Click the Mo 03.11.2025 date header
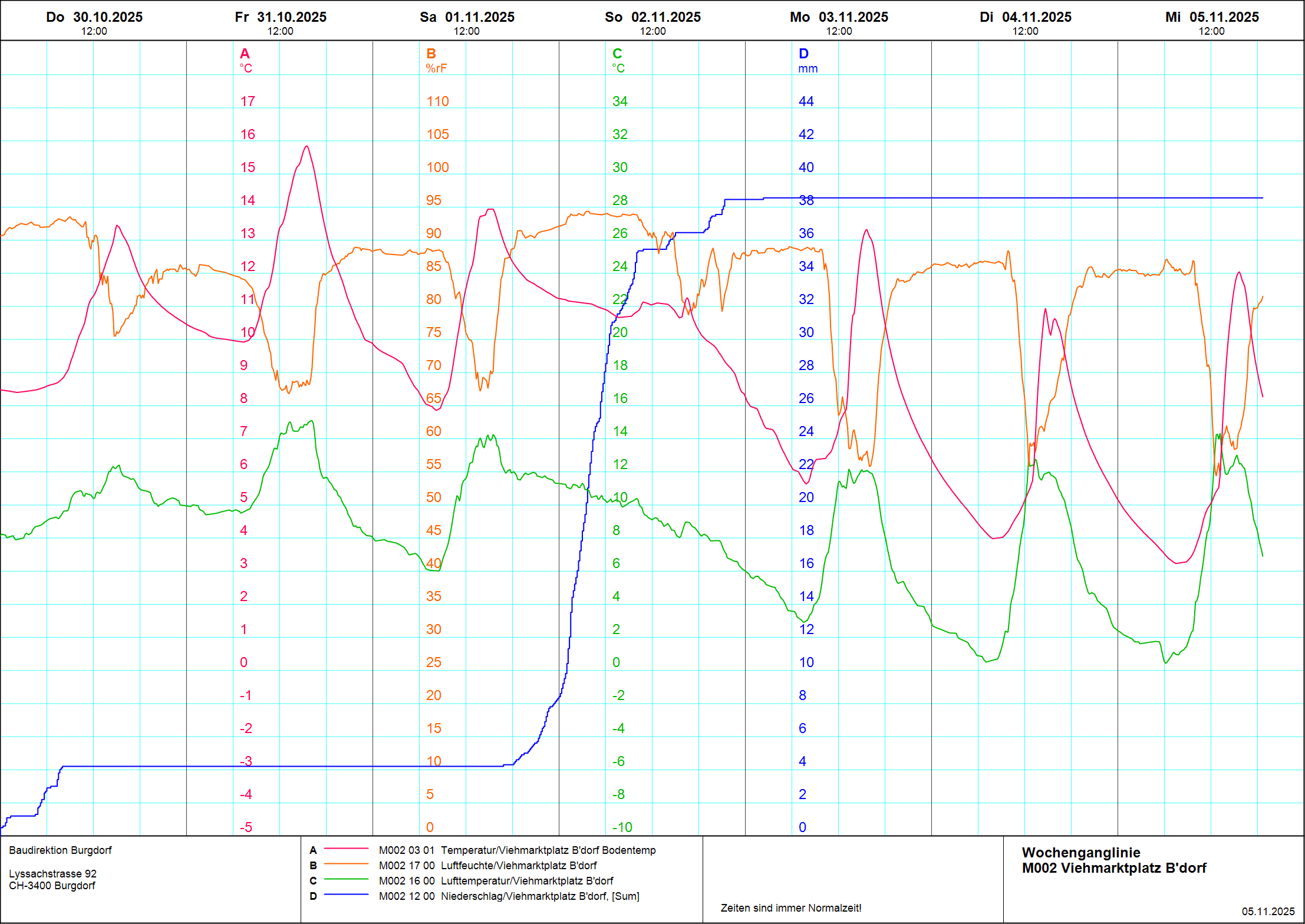1305x924 pixels. click(x=839, y=18)
